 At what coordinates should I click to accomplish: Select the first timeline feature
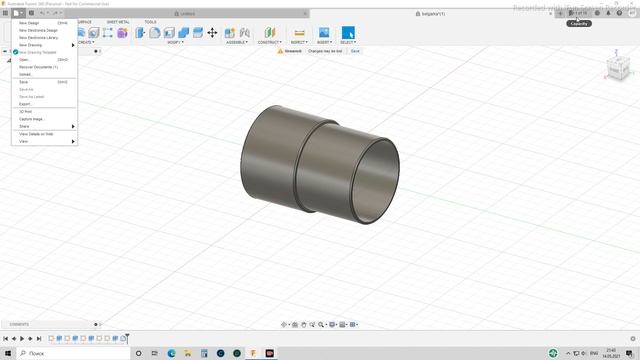point(51,338)
